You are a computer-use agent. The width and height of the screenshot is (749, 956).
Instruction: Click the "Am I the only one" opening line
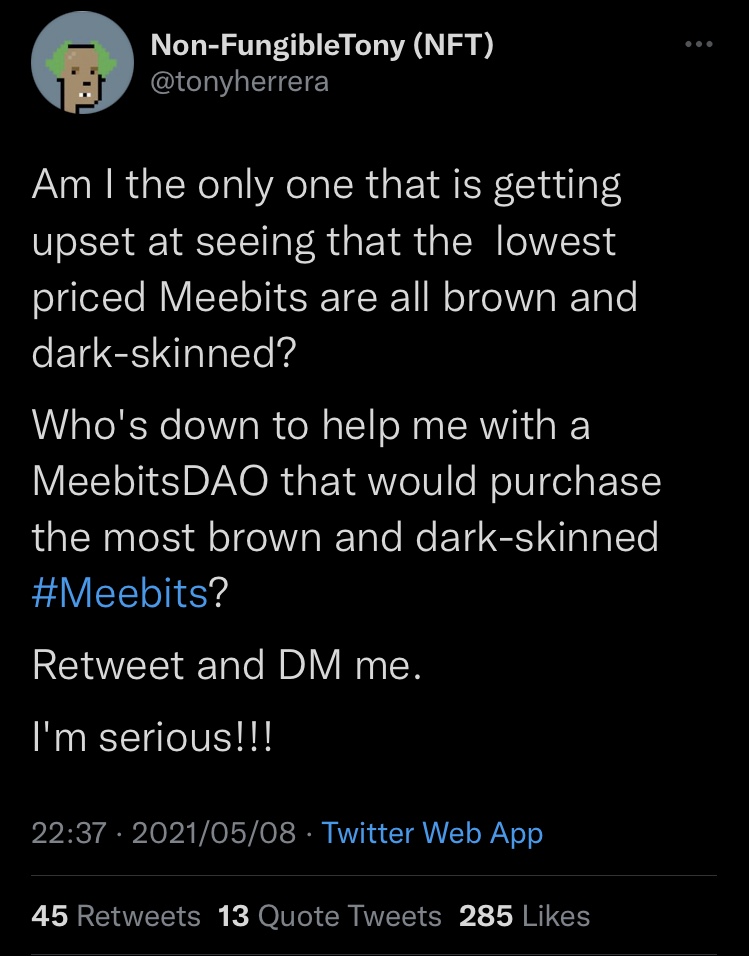point(326,187)
